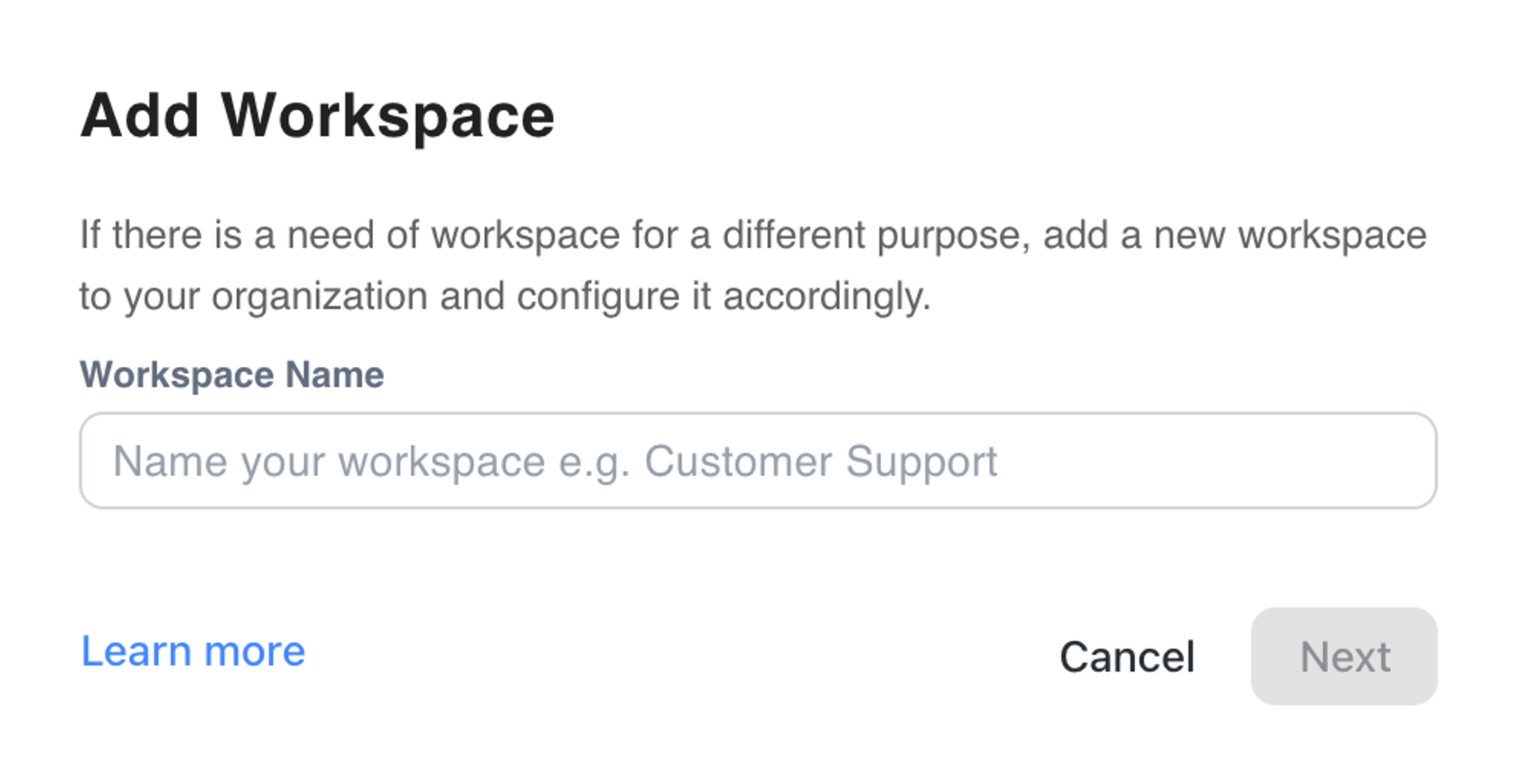Click the Workspace Name input field
The image size is (1521, 784).
click(x=757, y=460)
